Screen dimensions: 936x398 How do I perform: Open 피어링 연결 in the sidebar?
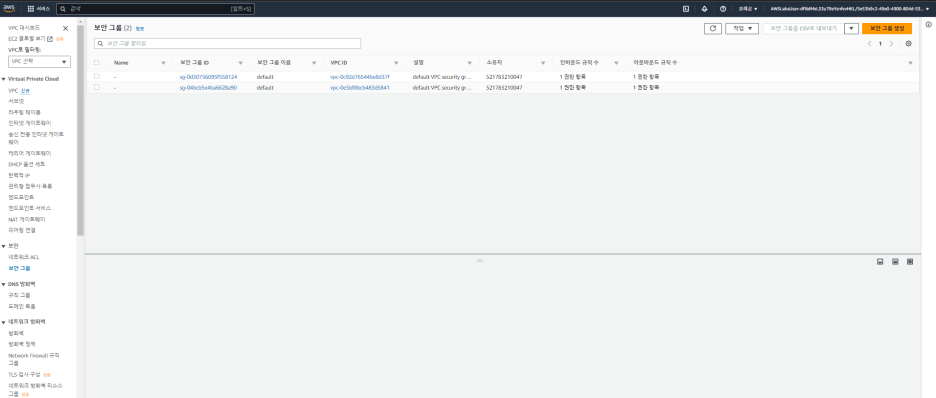coord(21,230)
